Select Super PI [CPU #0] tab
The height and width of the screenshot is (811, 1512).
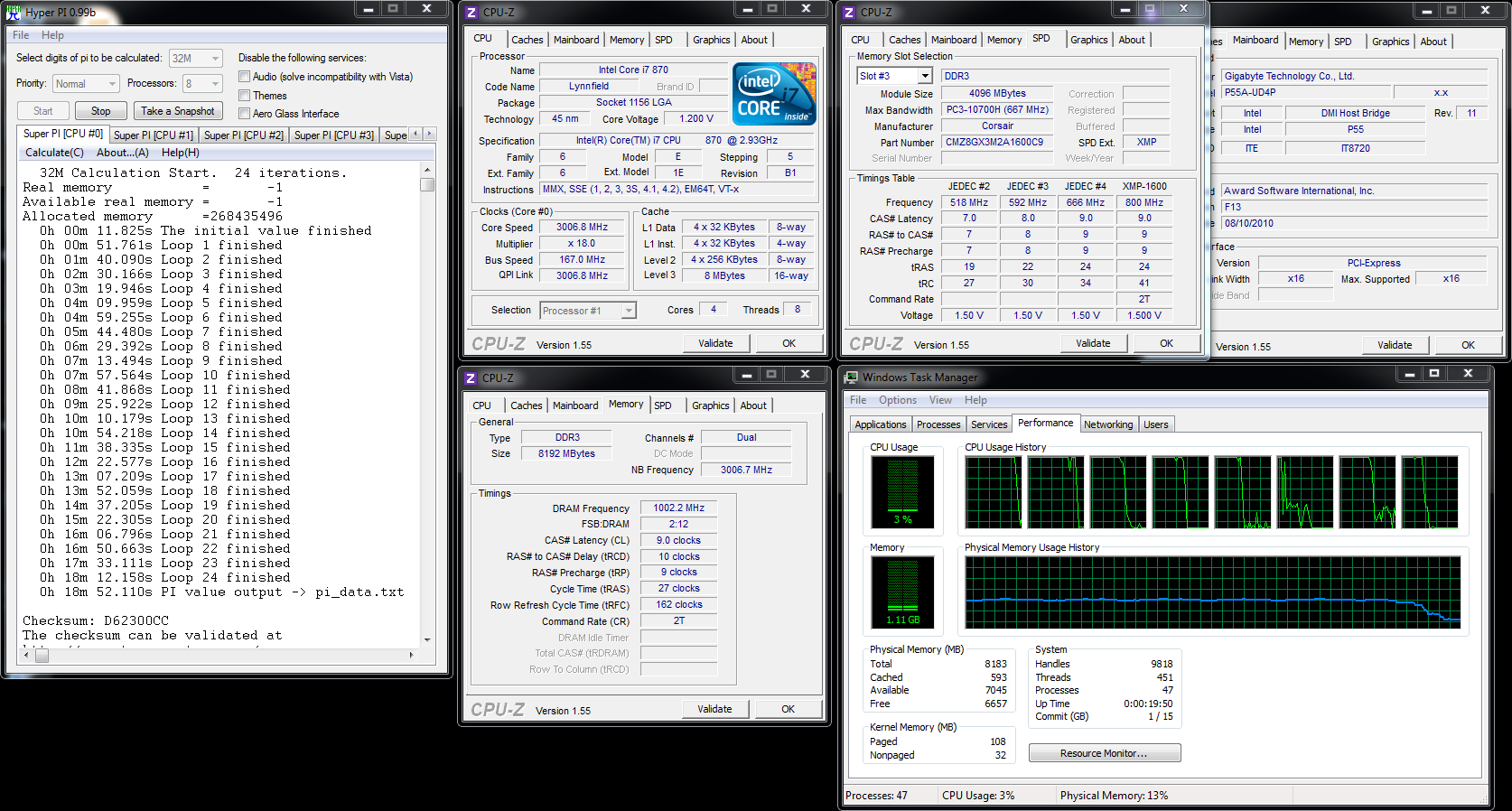tap(63, 134)
